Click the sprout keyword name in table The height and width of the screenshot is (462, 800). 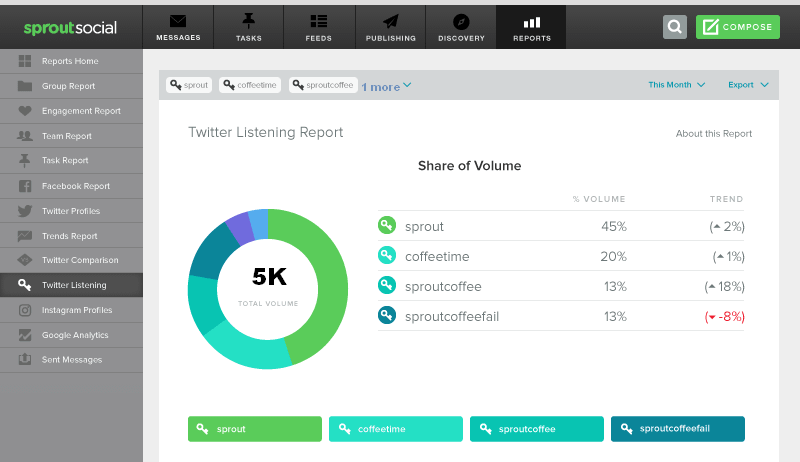(x=424, y=227)
